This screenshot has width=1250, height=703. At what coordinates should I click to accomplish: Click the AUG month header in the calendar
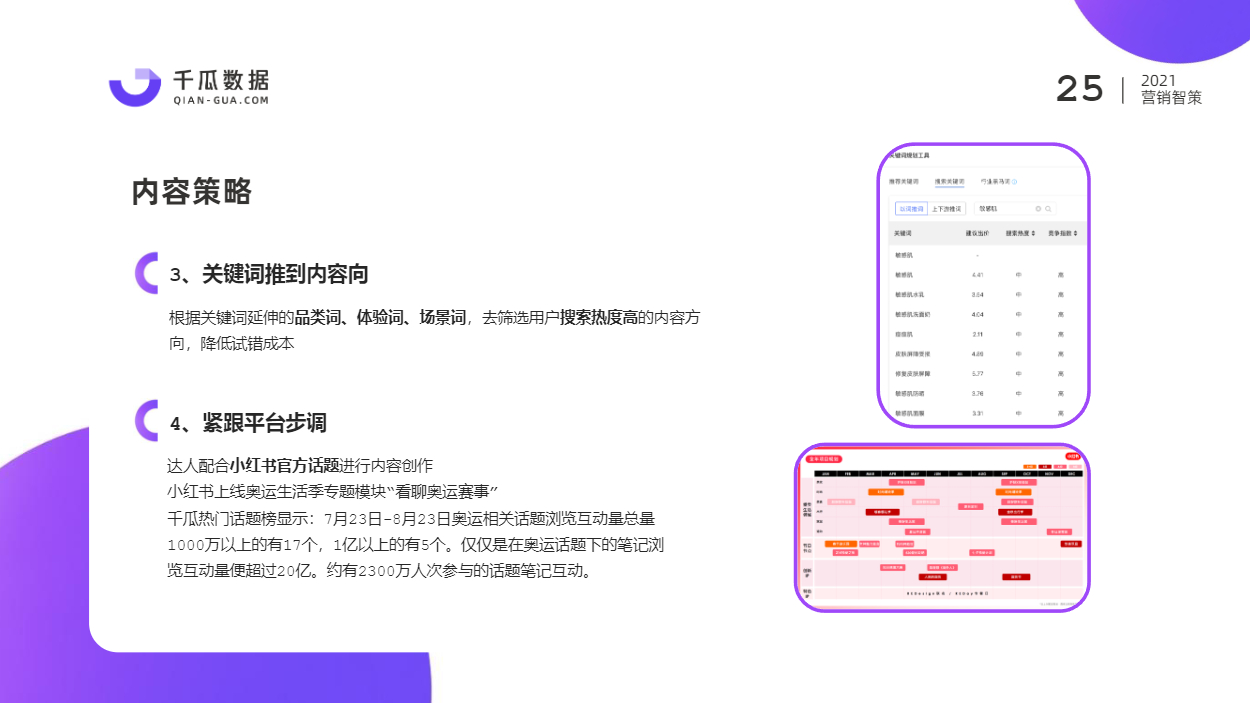point(982,474)
